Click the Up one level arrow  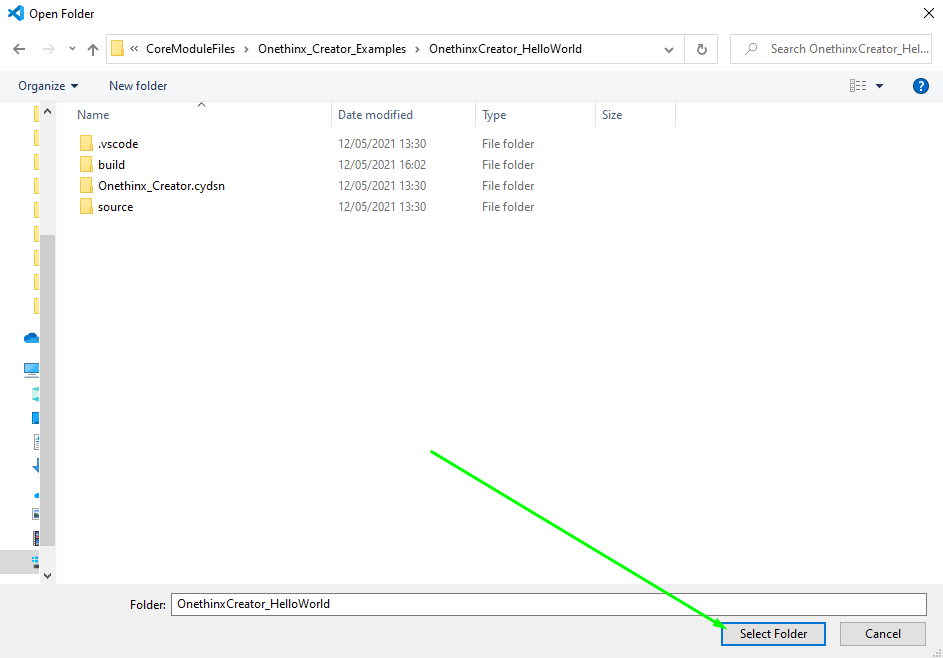[93, 49]
